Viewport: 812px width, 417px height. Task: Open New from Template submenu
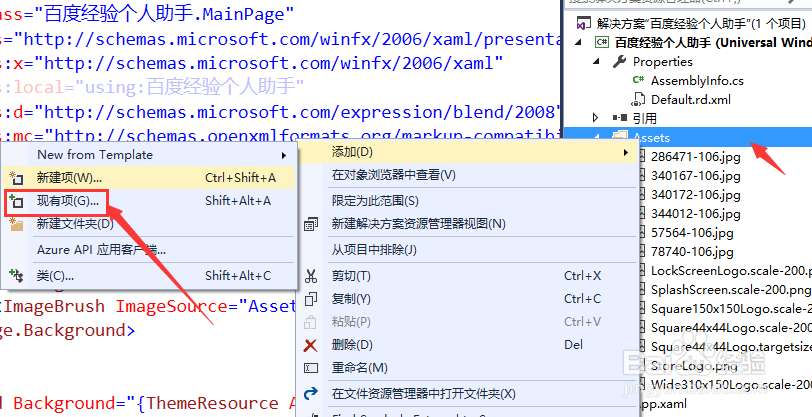[149, 154]
